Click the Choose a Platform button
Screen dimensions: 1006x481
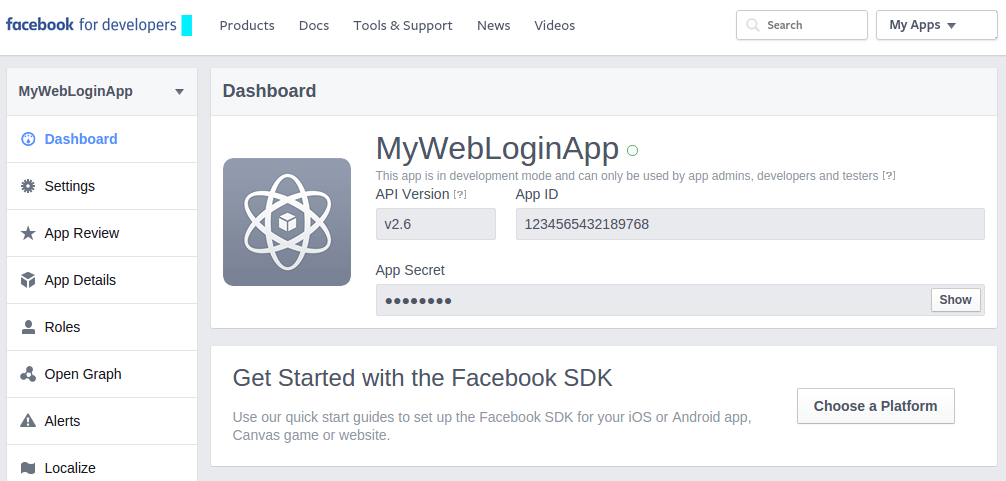pos(876,406)
